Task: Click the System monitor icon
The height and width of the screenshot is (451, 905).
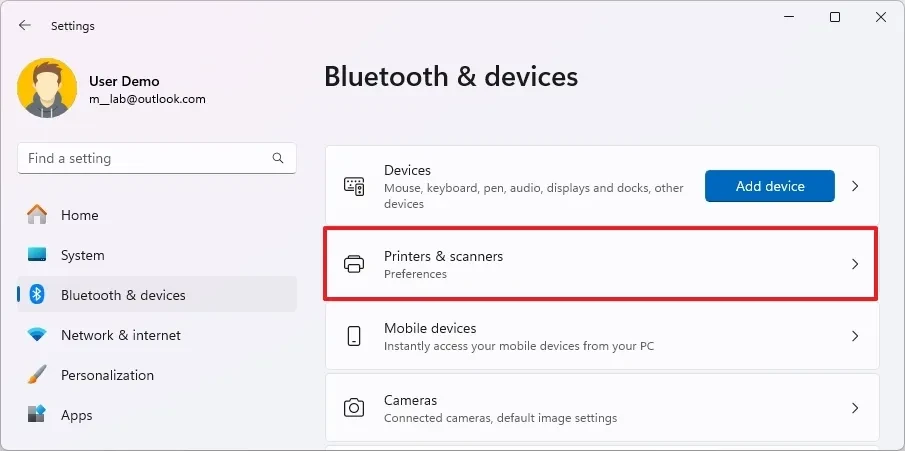Action: pos(37,255)
